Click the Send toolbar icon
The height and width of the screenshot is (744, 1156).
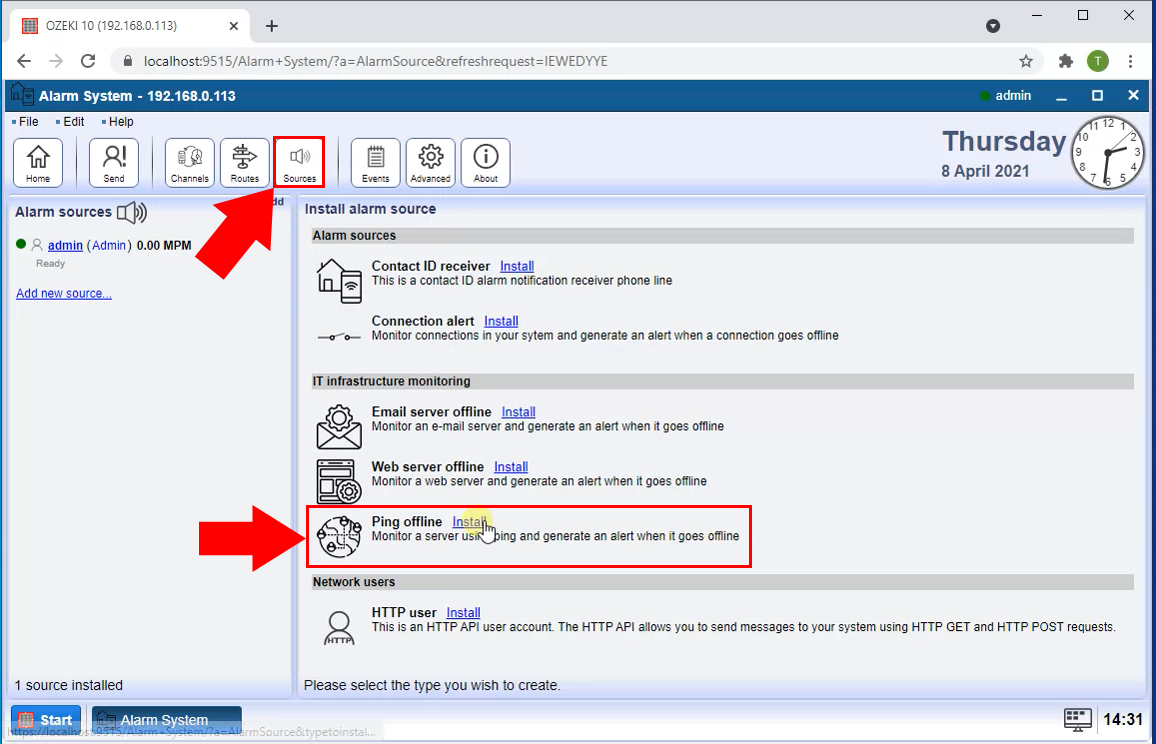pos(114,162)
